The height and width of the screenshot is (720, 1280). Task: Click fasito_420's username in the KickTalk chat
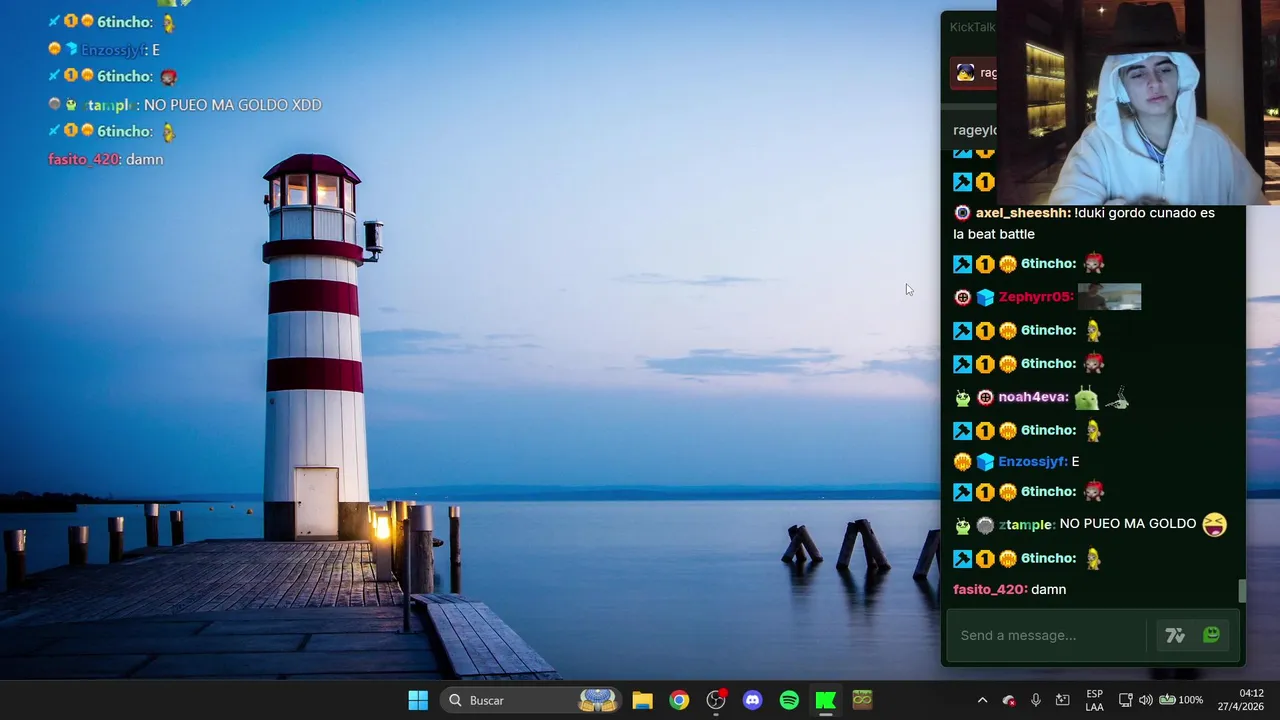click(990, 589)
